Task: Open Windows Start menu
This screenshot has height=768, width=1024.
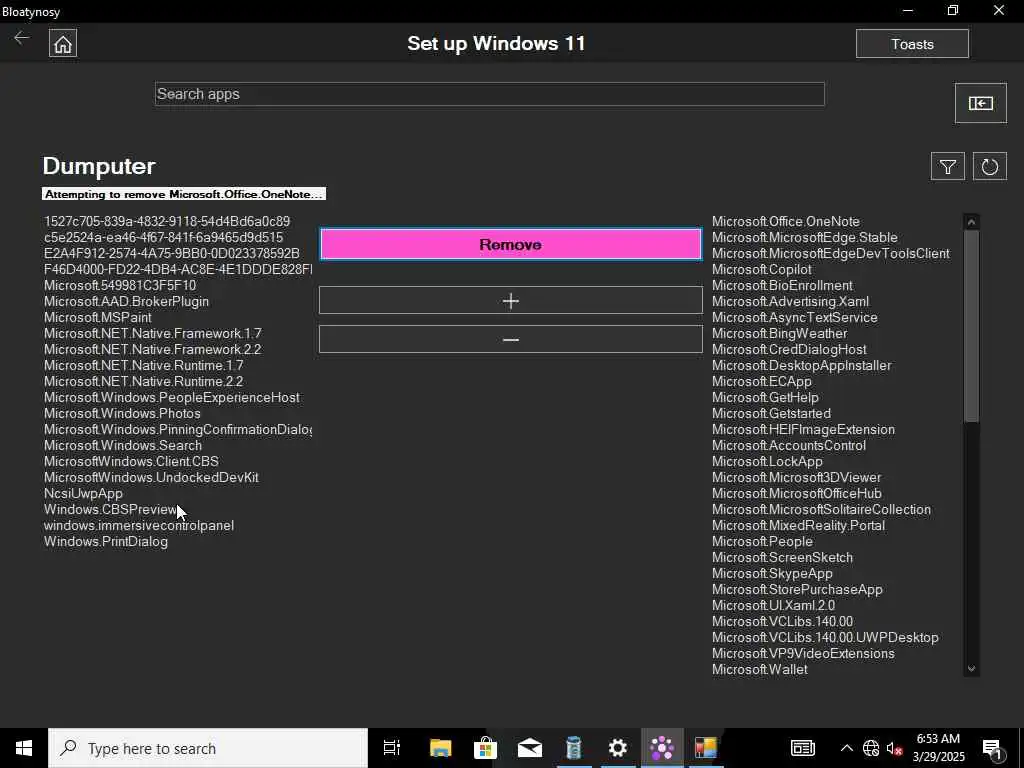Action: tap(24, 748)
